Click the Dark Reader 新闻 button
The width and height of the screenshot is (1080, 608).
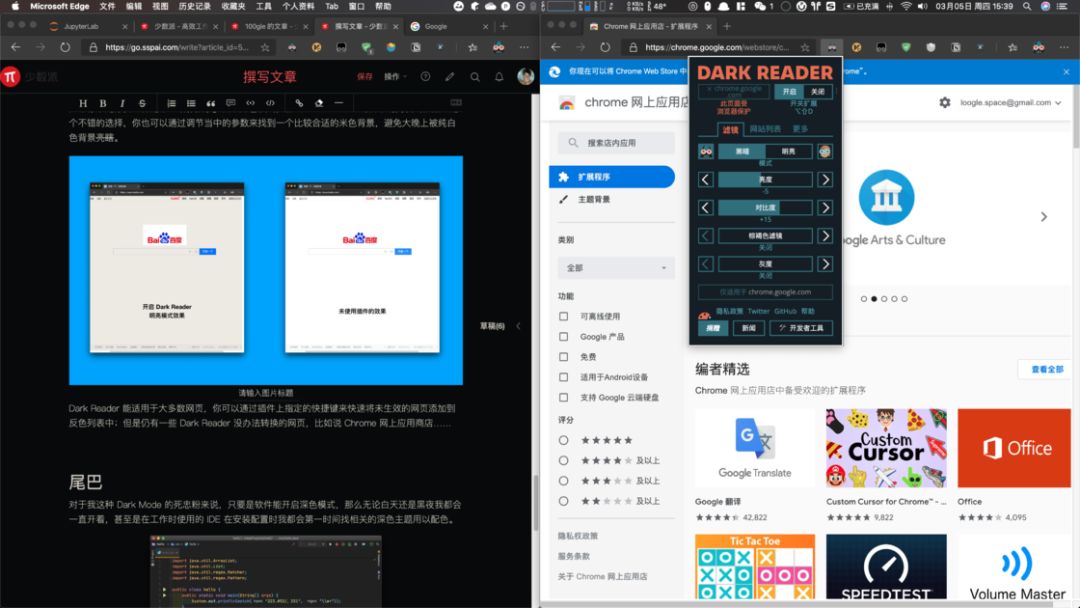(x=748, y=328)
